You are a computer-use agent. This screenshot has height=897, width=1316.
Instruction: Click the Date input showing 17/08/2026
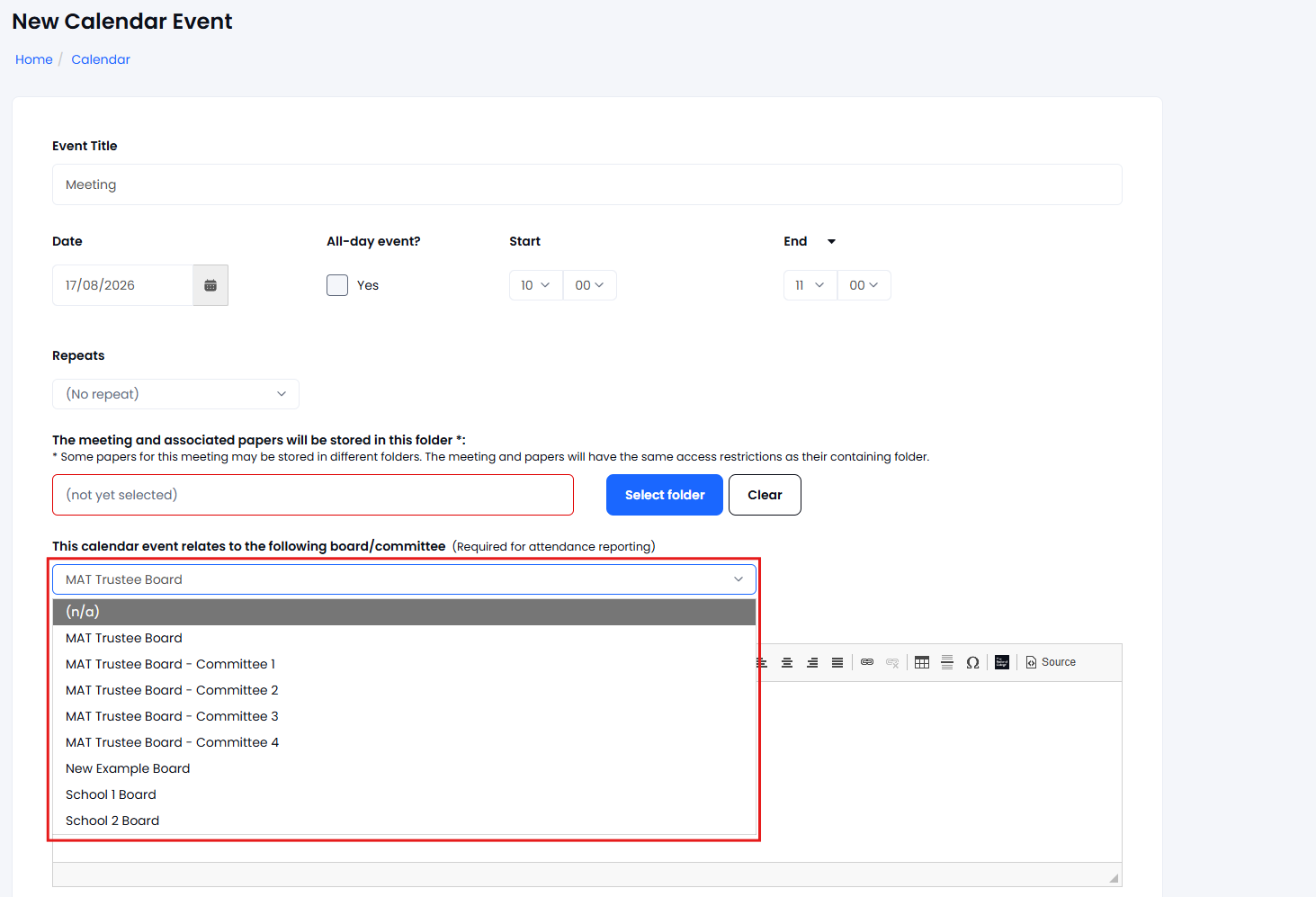click(x=123, y=285)
